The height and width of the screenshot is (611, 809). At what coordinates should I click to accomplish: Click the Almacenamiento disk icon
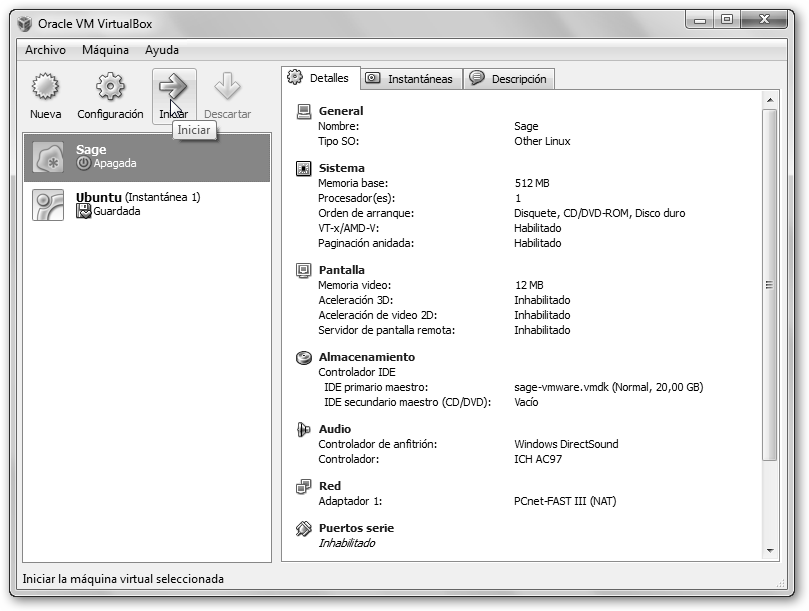click(304, 357)
